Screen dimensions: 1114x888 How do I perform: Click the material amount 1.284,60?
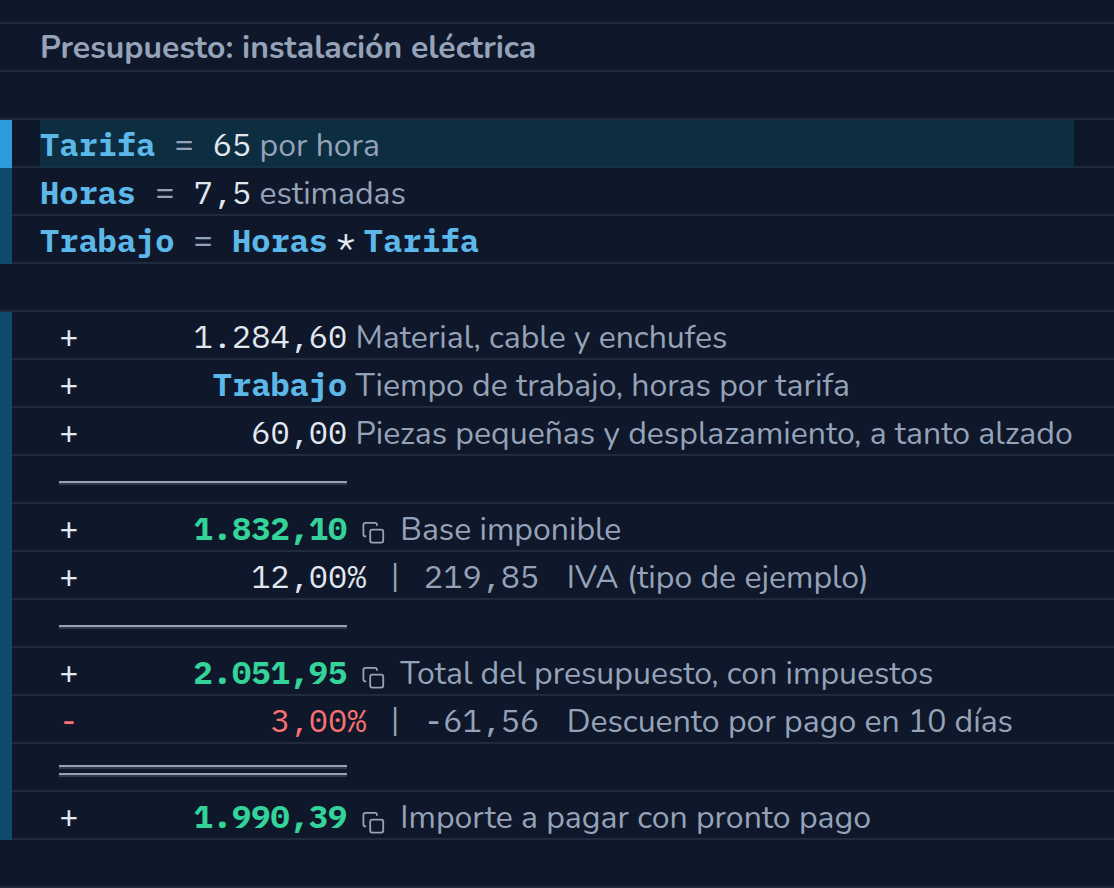[270, 338]
